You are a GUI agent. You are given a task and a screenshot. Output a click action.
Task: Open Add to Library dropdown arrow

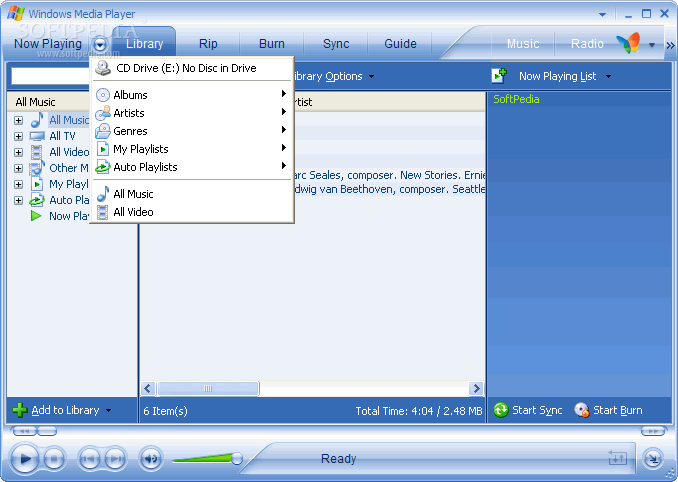click(x=109, y=410)
